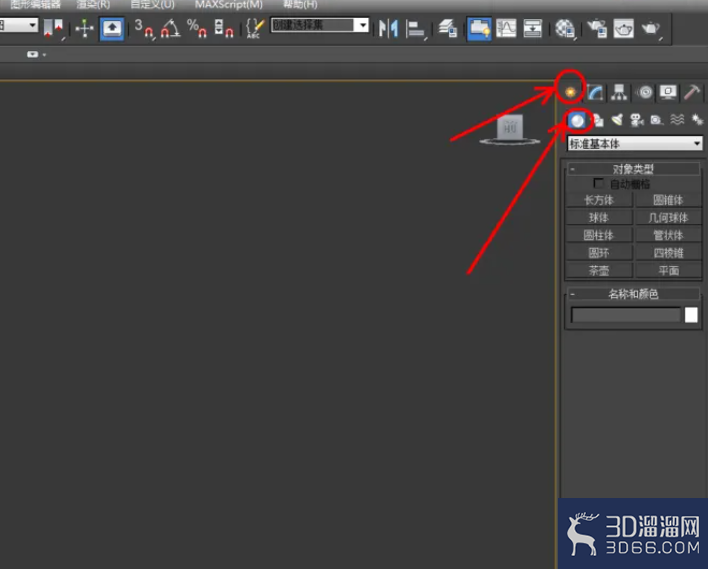Viewport: 708px width, 569px height.
Task: Toggle the Percent Snap icon
Action: pos(197,28)
